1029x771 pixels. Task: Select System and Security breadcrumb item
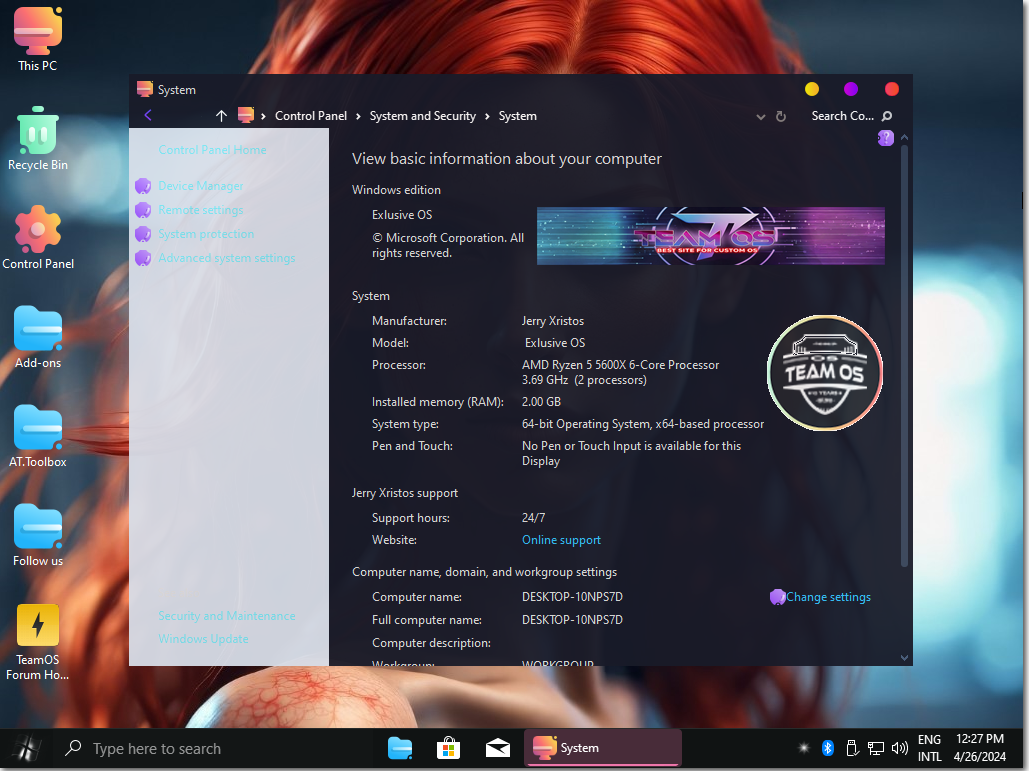pyautogui.click(x=422, y=116)
